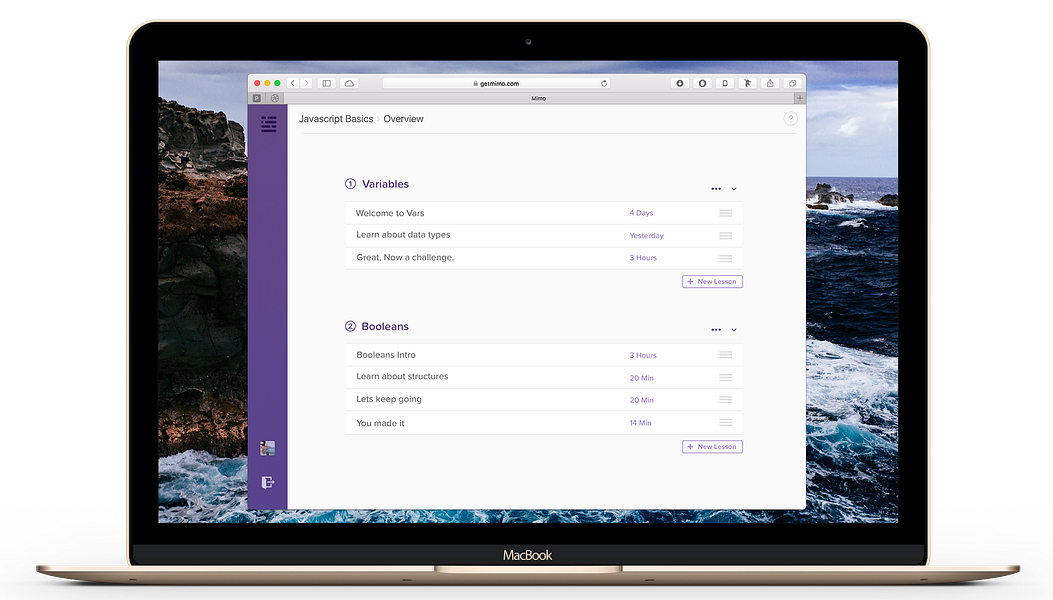Grab reorder handle for Great, Now a challenge
The height and width of the screenshot is (600, 1053).
click(x=725, y=258)
